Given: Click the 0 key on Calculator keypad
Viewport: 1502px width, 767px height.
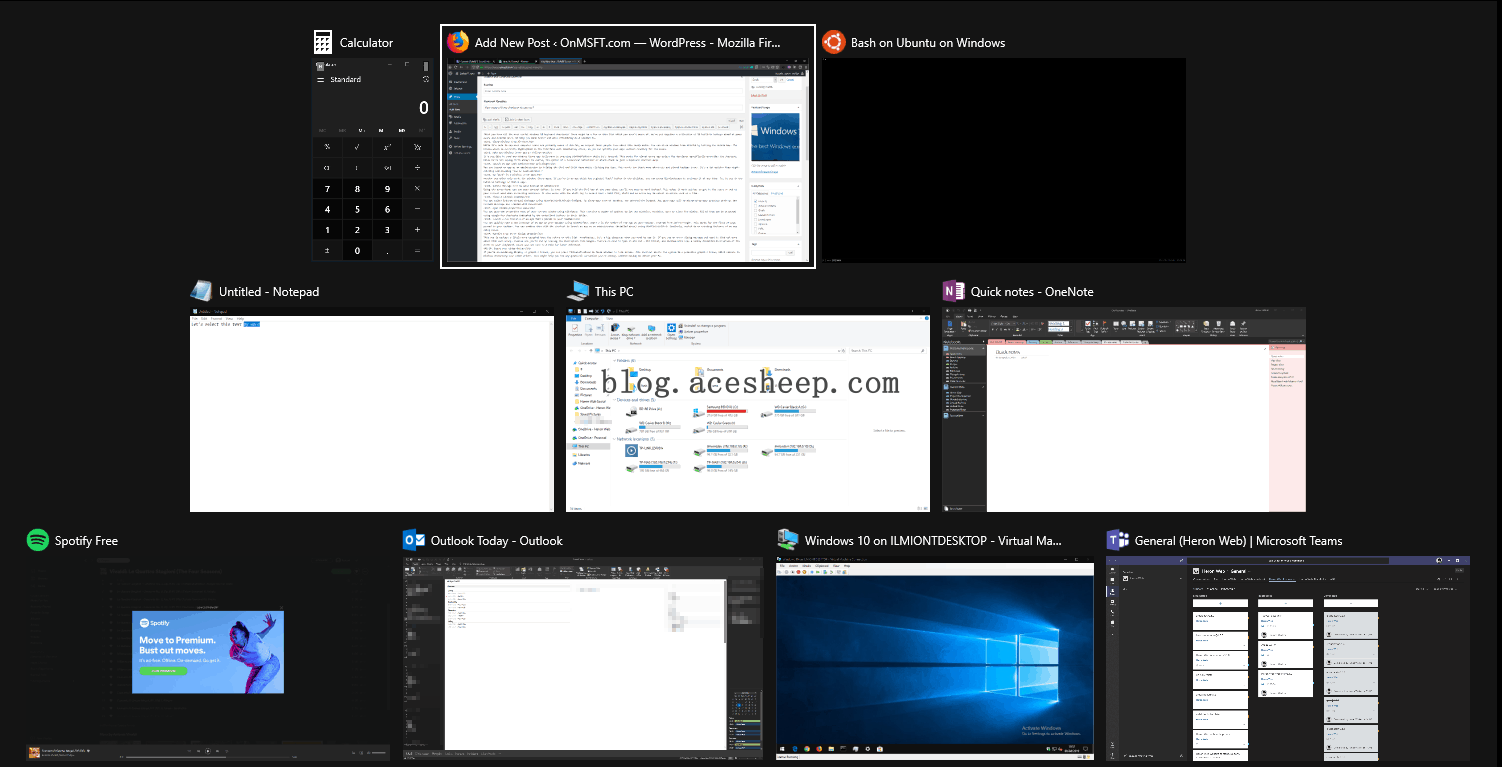Looking at the screenshot, I should (357, 251).
